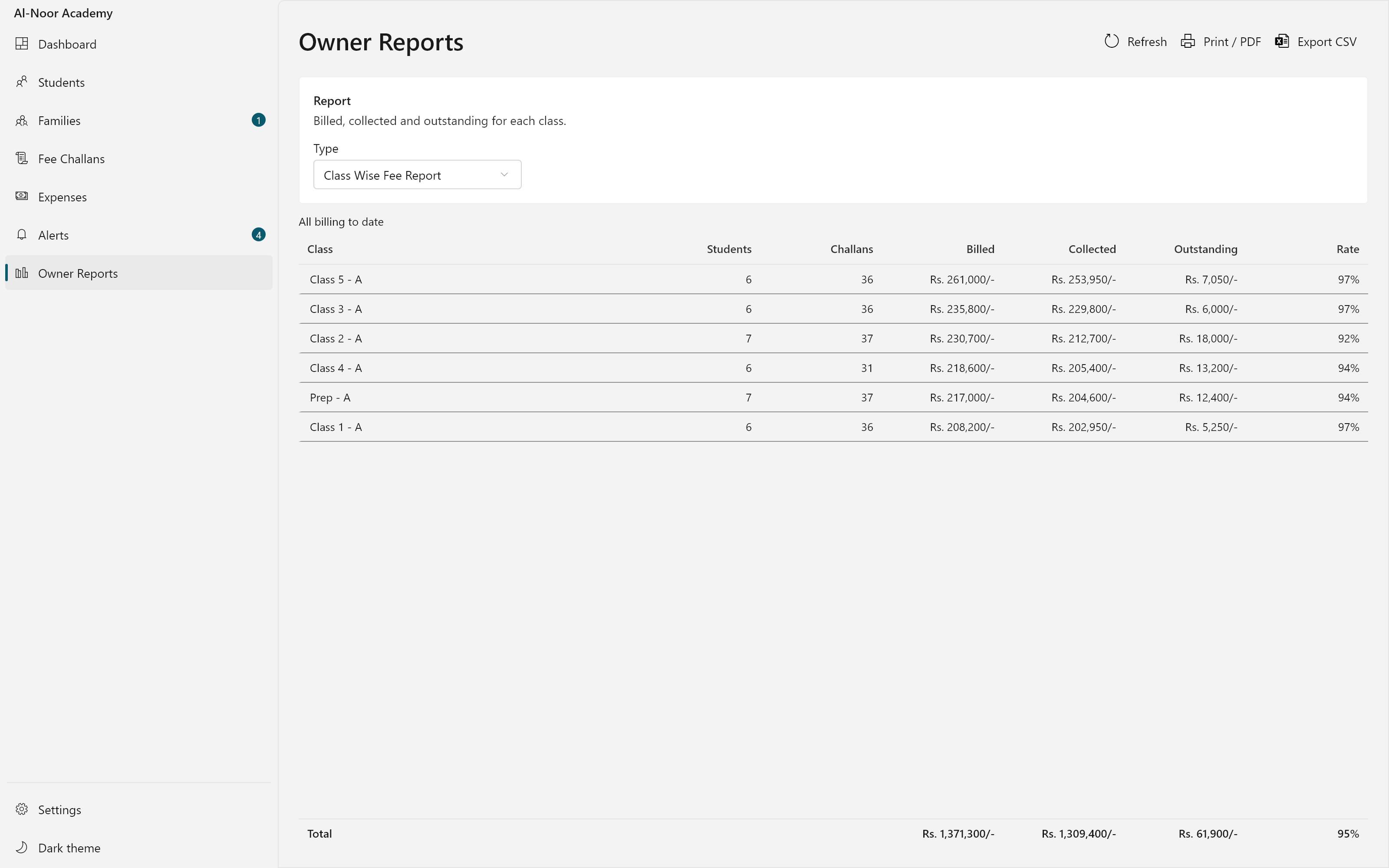Image resolution: width=1389 pixels, height=868 pixels.
Task: Select the Prep - A row
Action: pyautogui.click(x=833, y=397)
